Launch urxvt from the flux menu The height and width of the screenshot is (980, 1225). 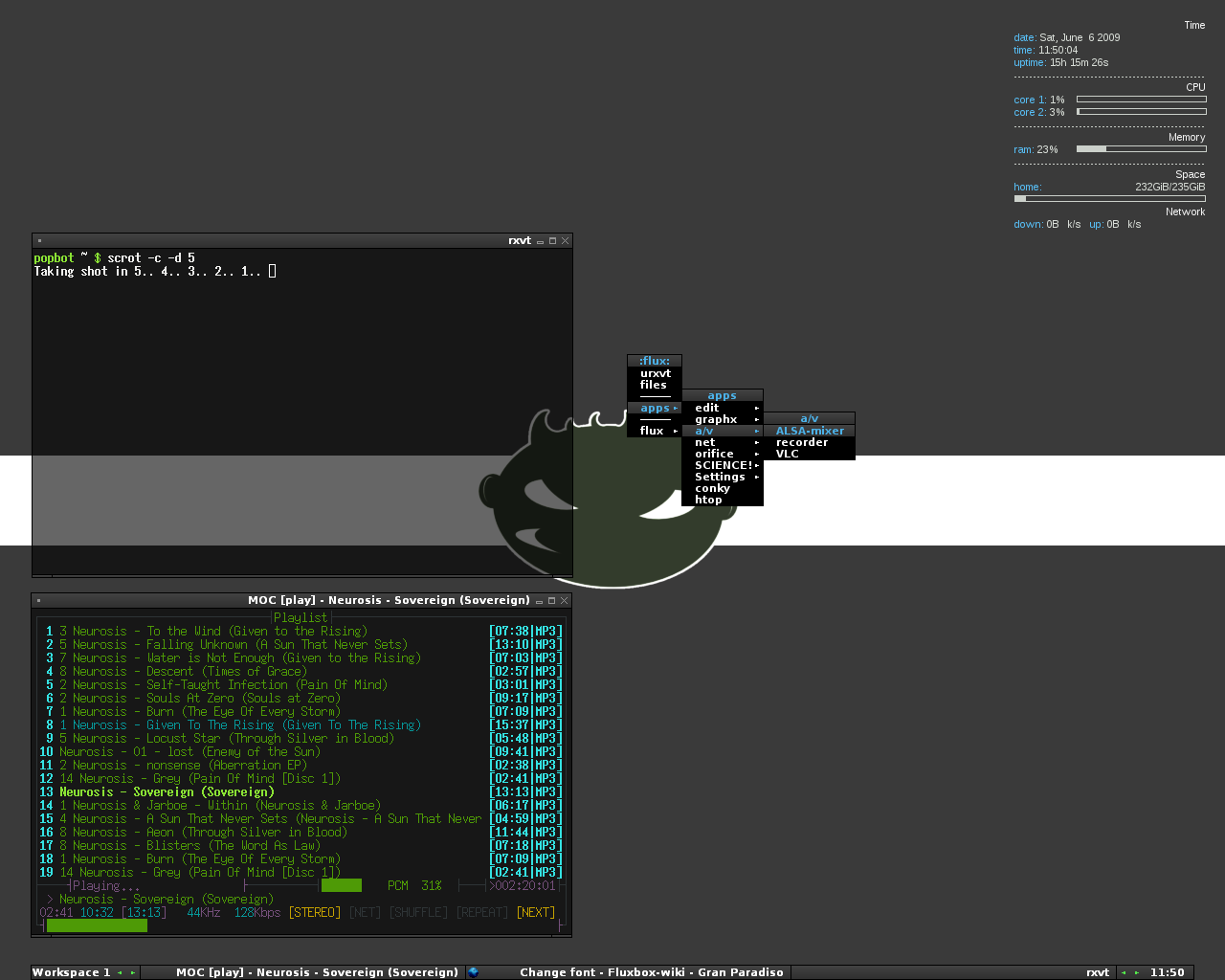655,373
